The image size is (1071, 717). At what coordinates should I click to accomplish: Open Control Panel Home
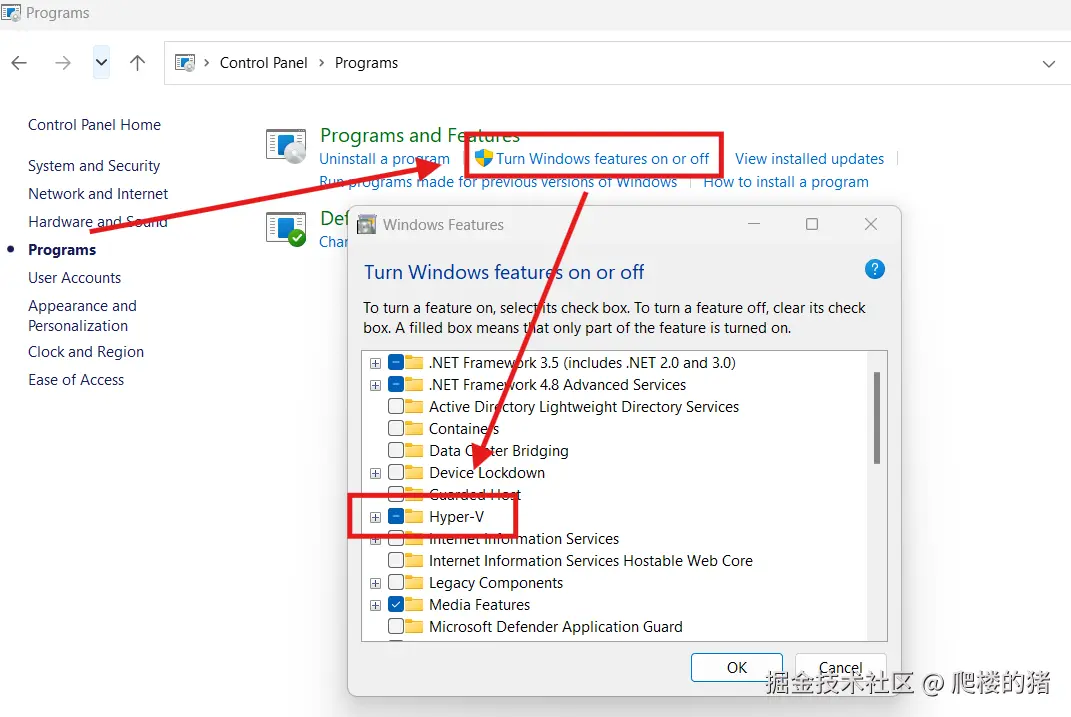[x=94, y=125]
